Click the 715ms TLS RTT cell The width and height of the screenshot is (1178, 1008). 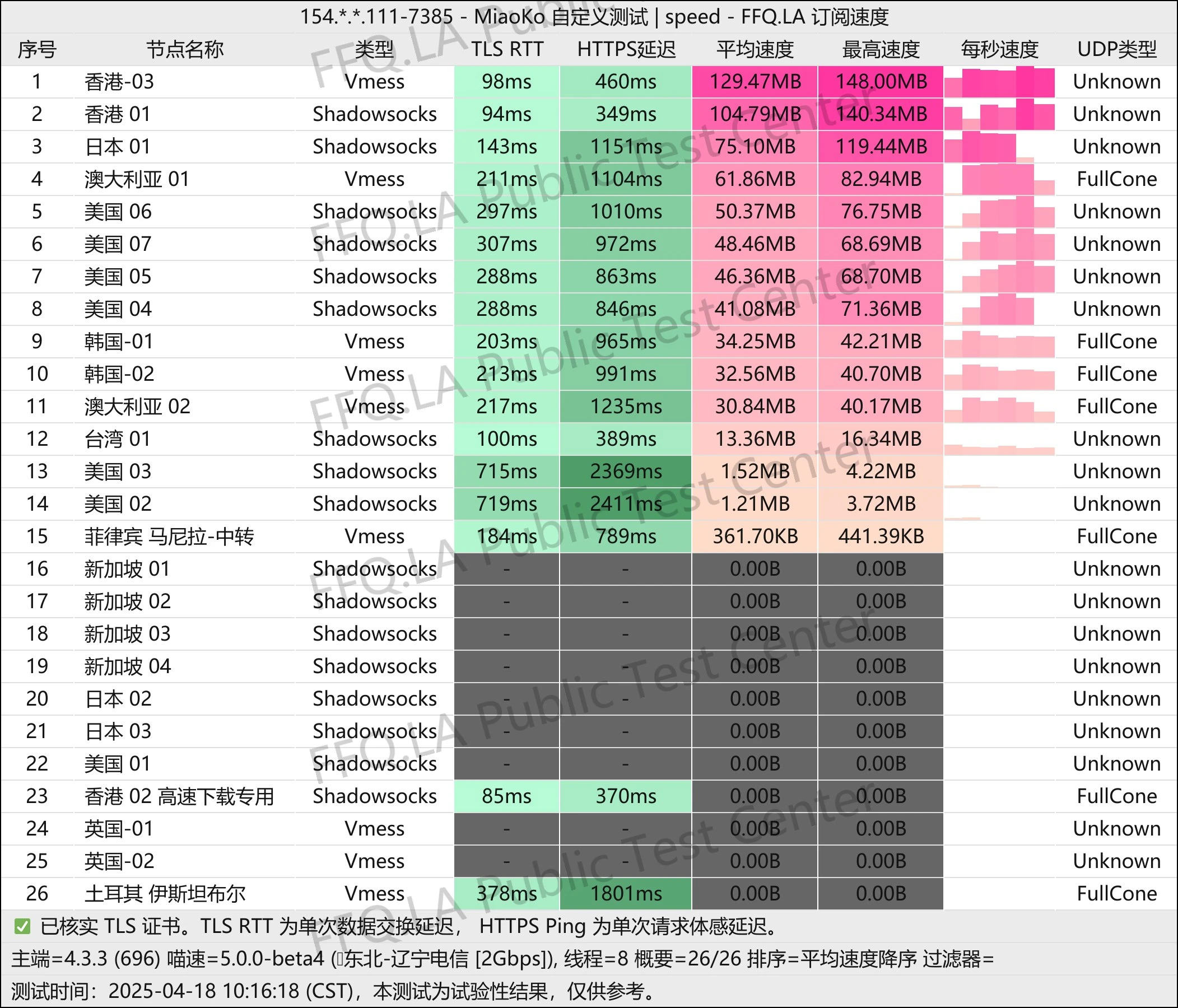(506, 472)
